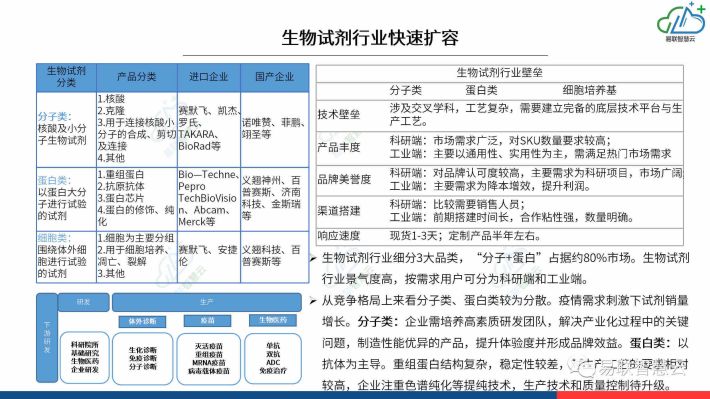Viewport: 710px width, 399px height.
Task: Click the 生物试剂分类 table header cell
Action: pos(66,77)
